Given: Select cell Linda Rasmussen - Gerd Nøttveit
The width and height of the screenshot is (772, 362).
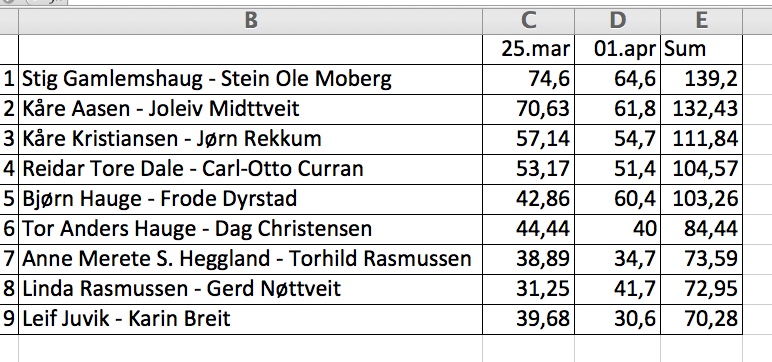Looking at the screenshot, I should click(x=250, y=290).
